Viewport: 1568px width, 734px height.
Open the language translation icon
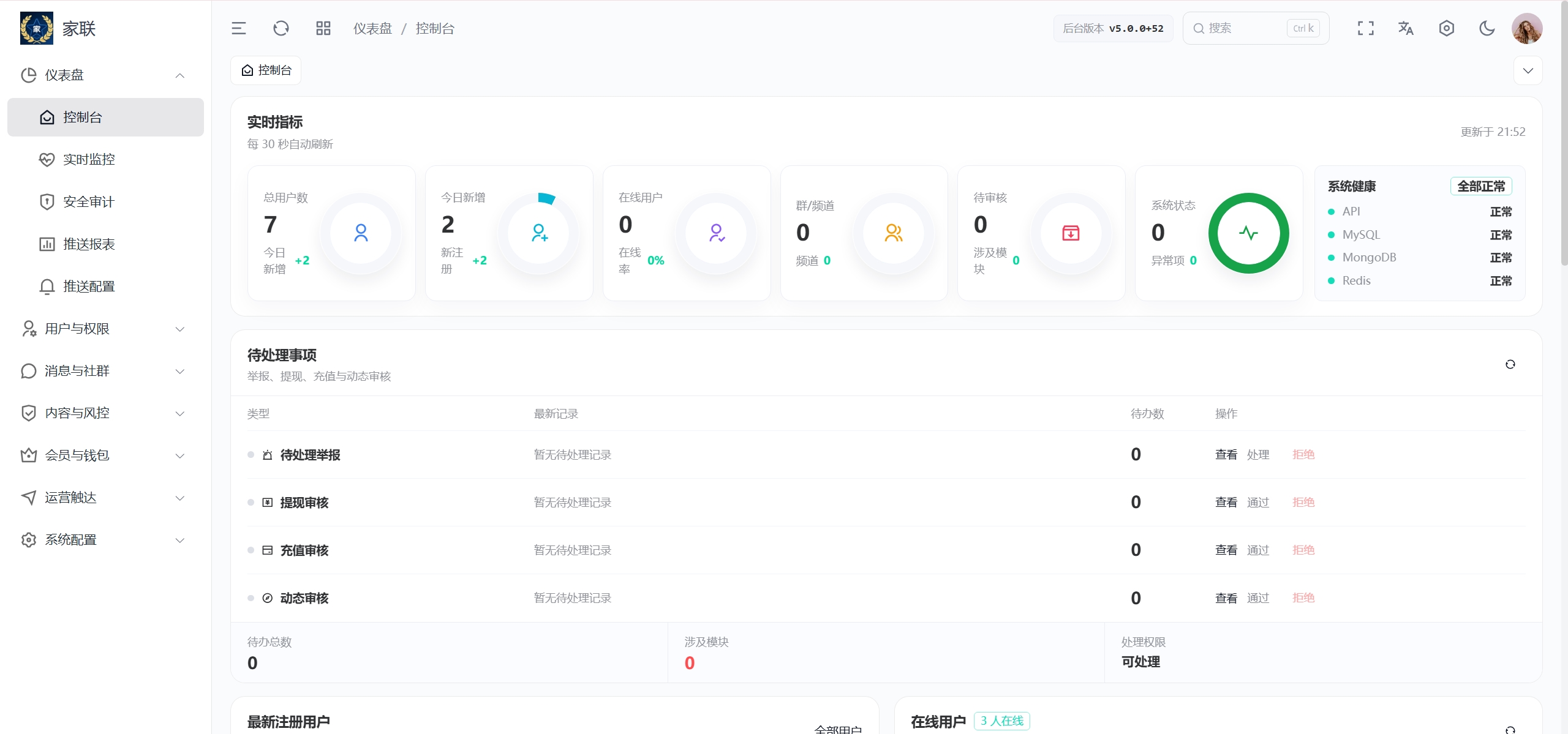[1406, 28]
